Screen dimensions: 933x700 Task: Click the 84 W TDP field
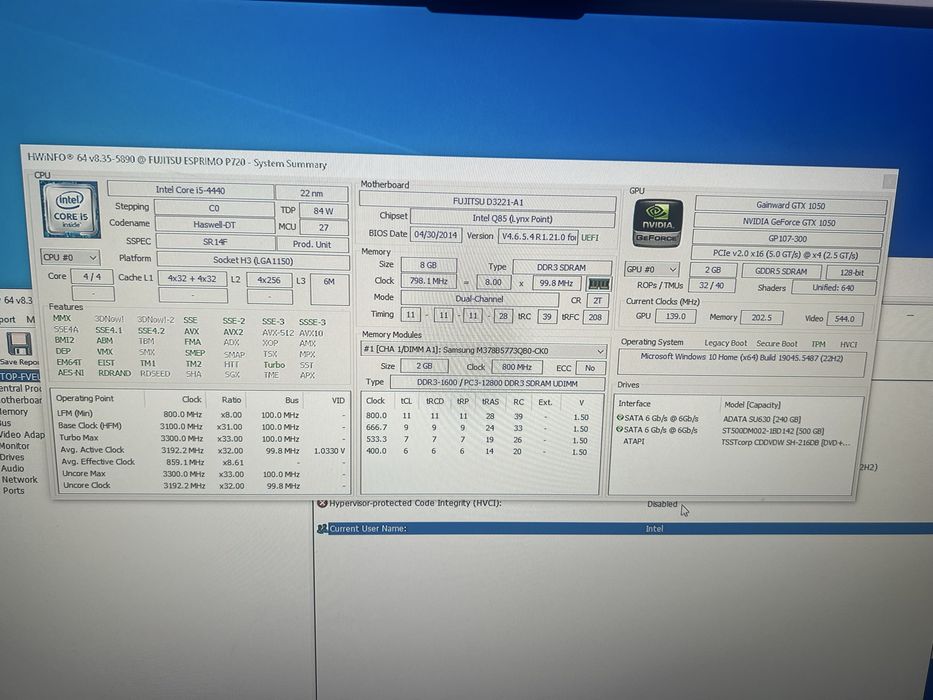[x=323, y=211]
